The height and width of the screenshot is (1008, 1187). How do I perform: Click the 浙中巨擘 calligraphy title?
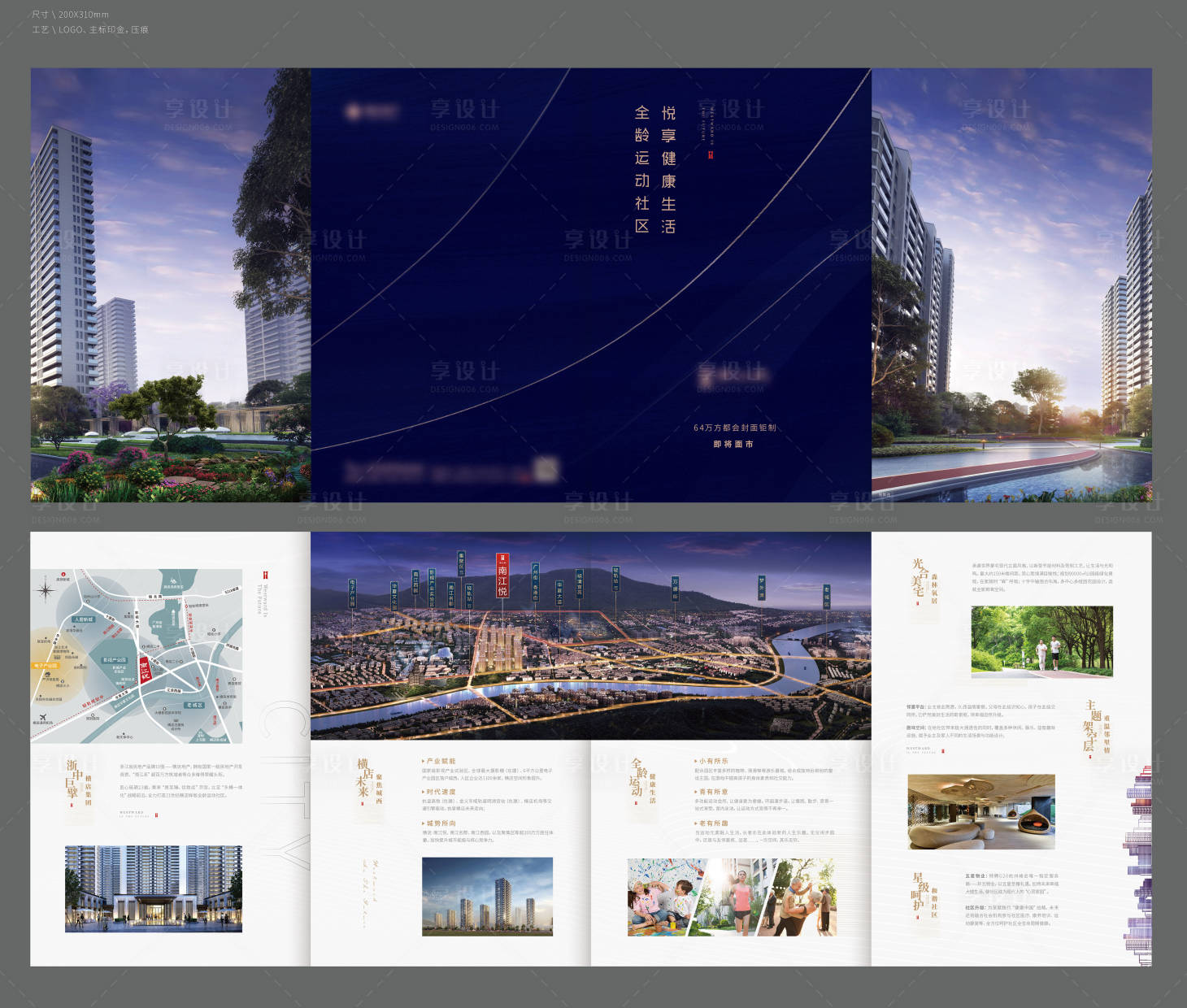pos(72,779)
